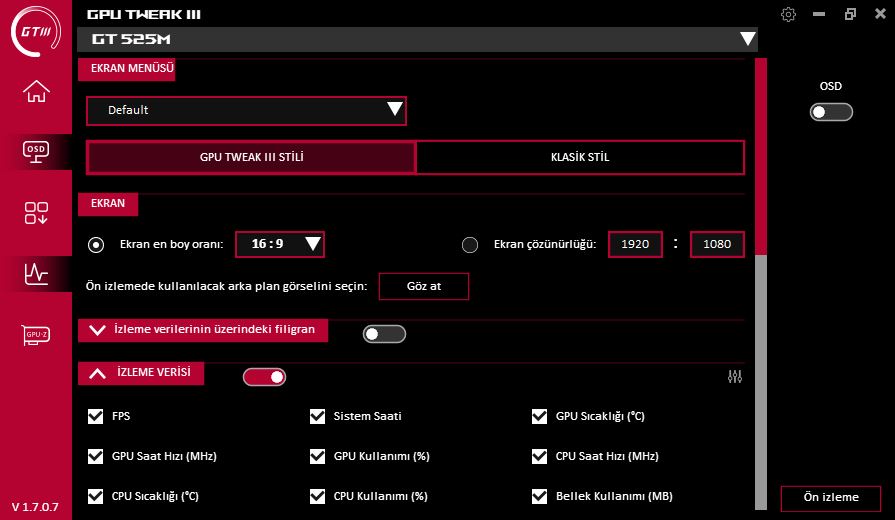Open settings gear icon
This screenshot has height=520, width=895.
point(788,14)
